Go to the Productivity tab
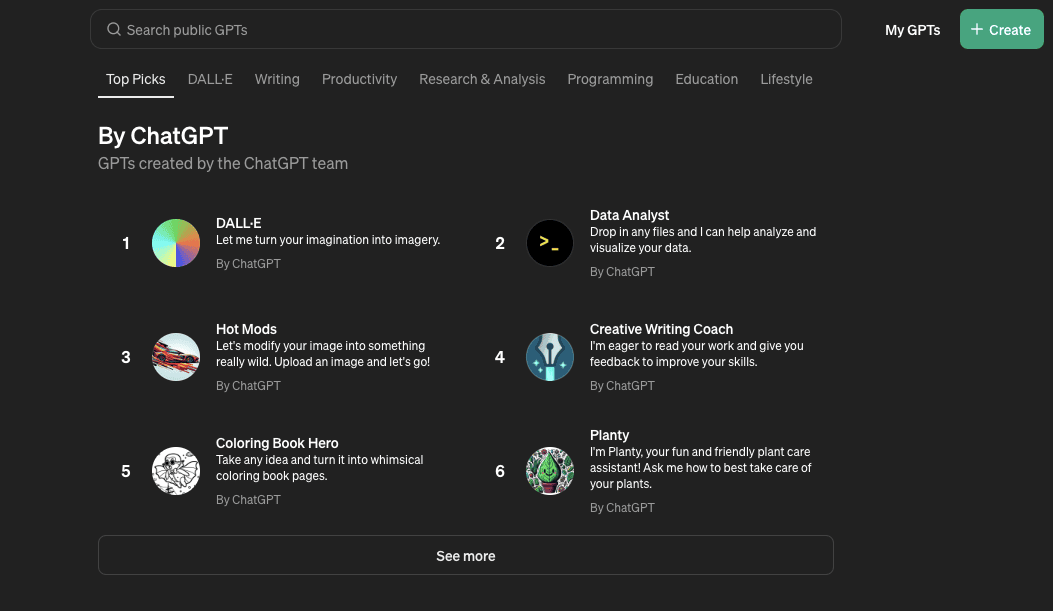 359,79
